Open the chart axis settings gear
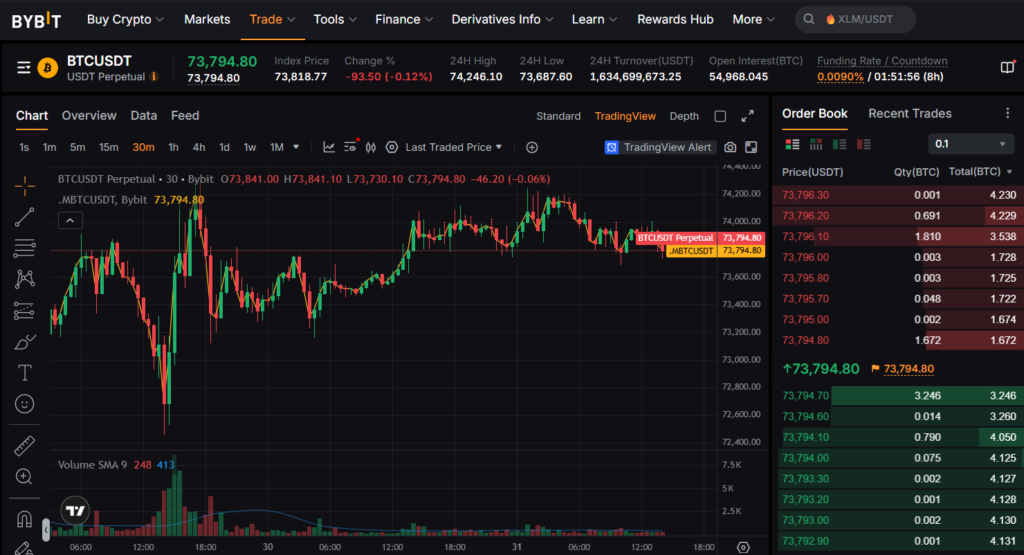Screen dimensions: 1024x555 pos(743,547)
